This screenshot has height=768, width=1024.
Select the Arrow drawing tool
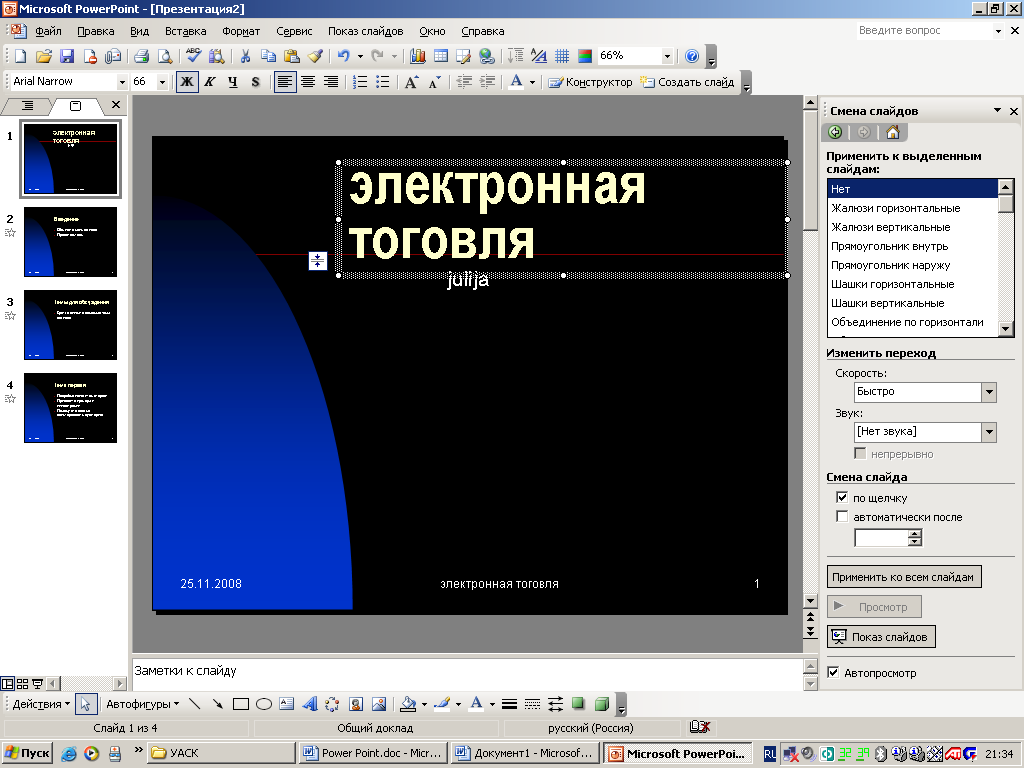(x=217, y=704)
